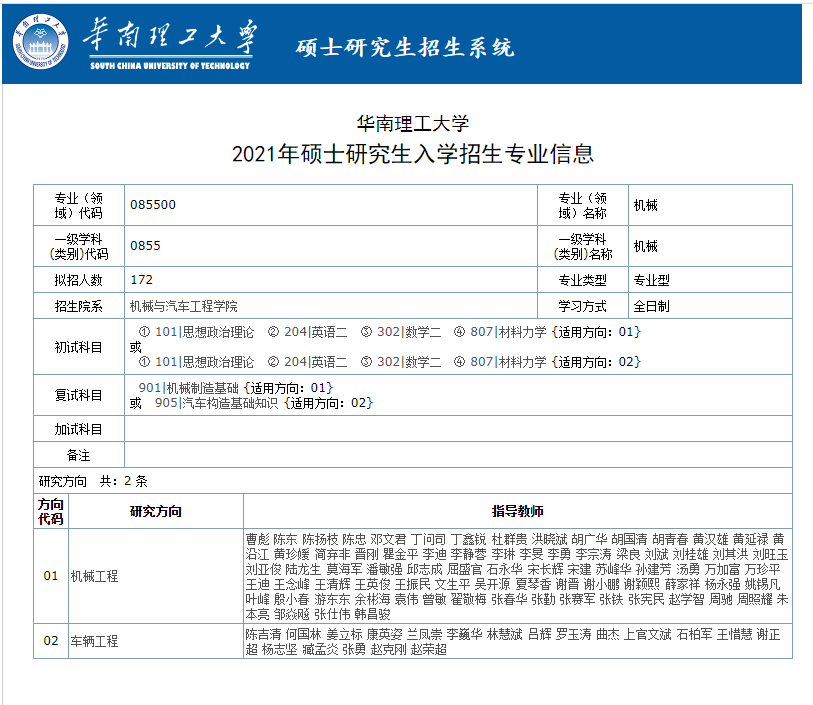Click the 专业（领域）名称 label cell
This screenshot has width=813, height=705.
click(x=583, y=205)
